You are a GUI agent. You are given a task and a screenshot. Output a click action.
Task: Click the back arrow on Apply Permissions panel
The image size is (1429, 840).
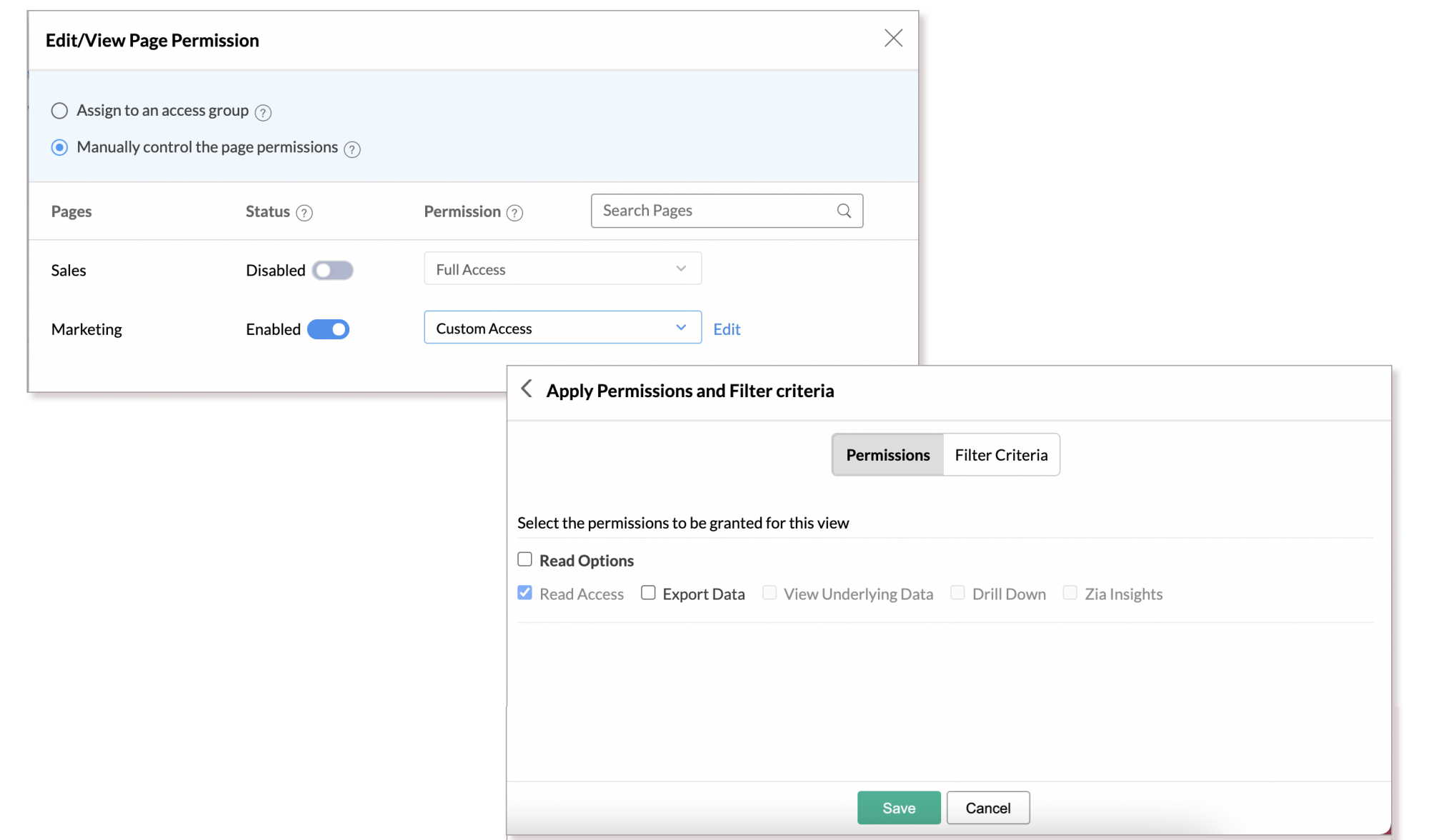pyautogui.click(x=527, y=389)
